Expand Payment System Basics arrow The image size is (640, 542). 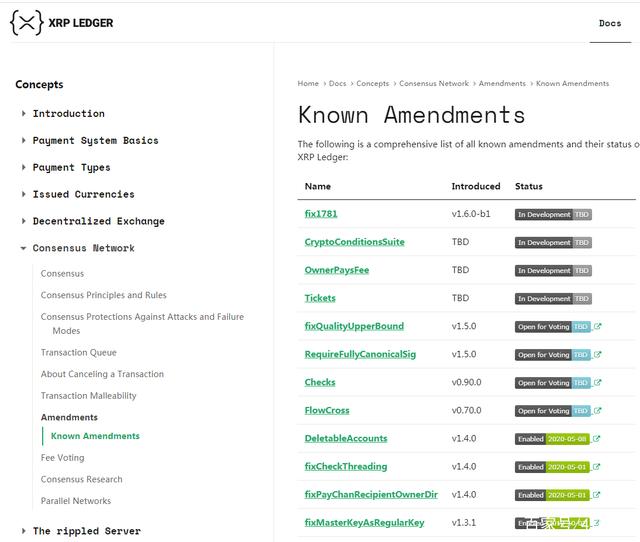pyautogui.click(x=23, y=140)
